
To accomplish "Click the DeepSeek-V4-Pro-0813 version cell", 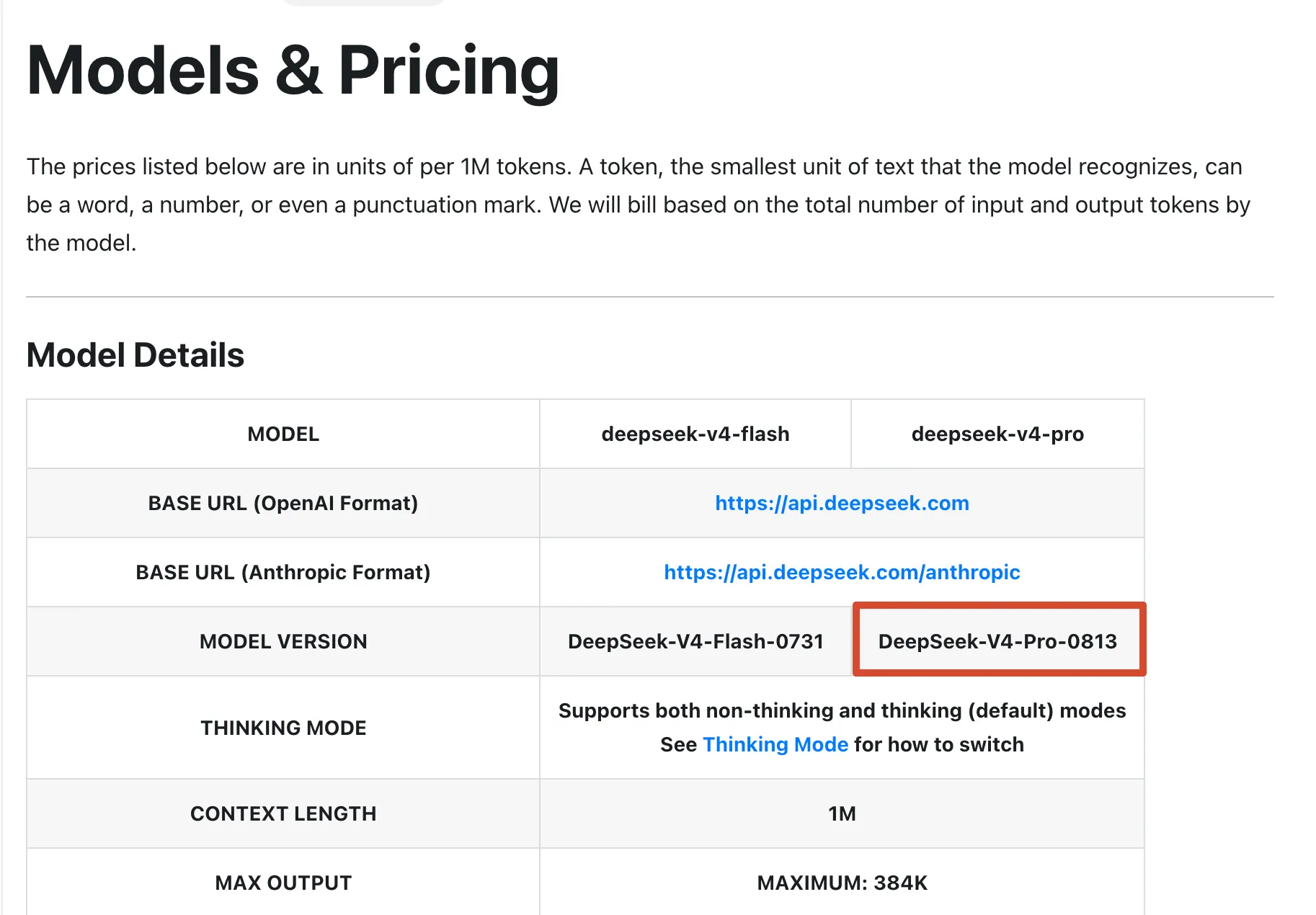I will [997, 641].
